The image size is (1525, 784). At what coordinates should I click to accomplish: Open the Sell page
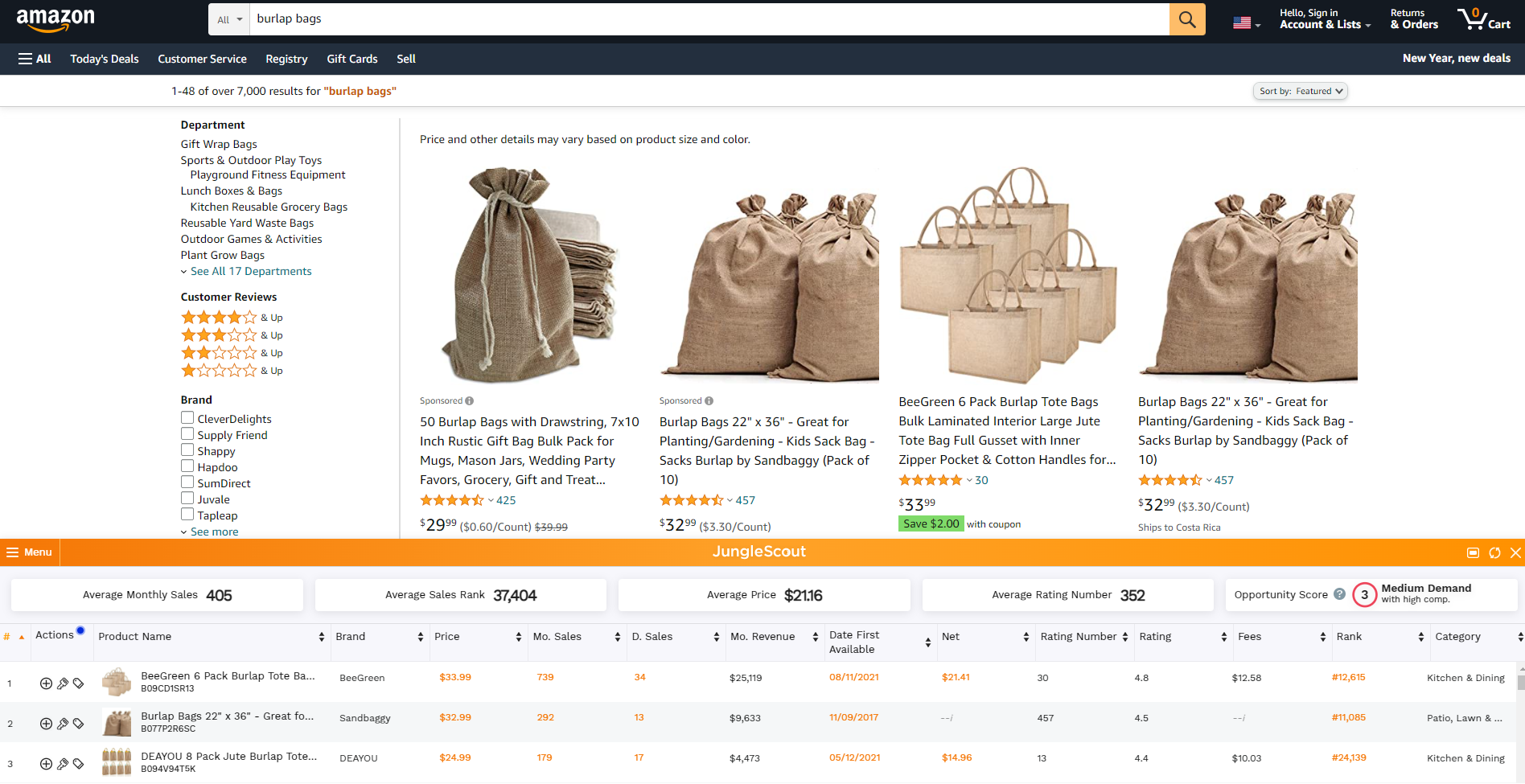pyautogui.click(x=406, y=59)
